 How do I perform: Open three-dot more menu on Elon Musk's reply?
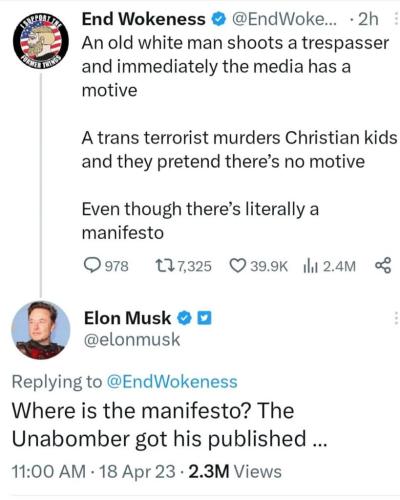(x=396, y=318)
